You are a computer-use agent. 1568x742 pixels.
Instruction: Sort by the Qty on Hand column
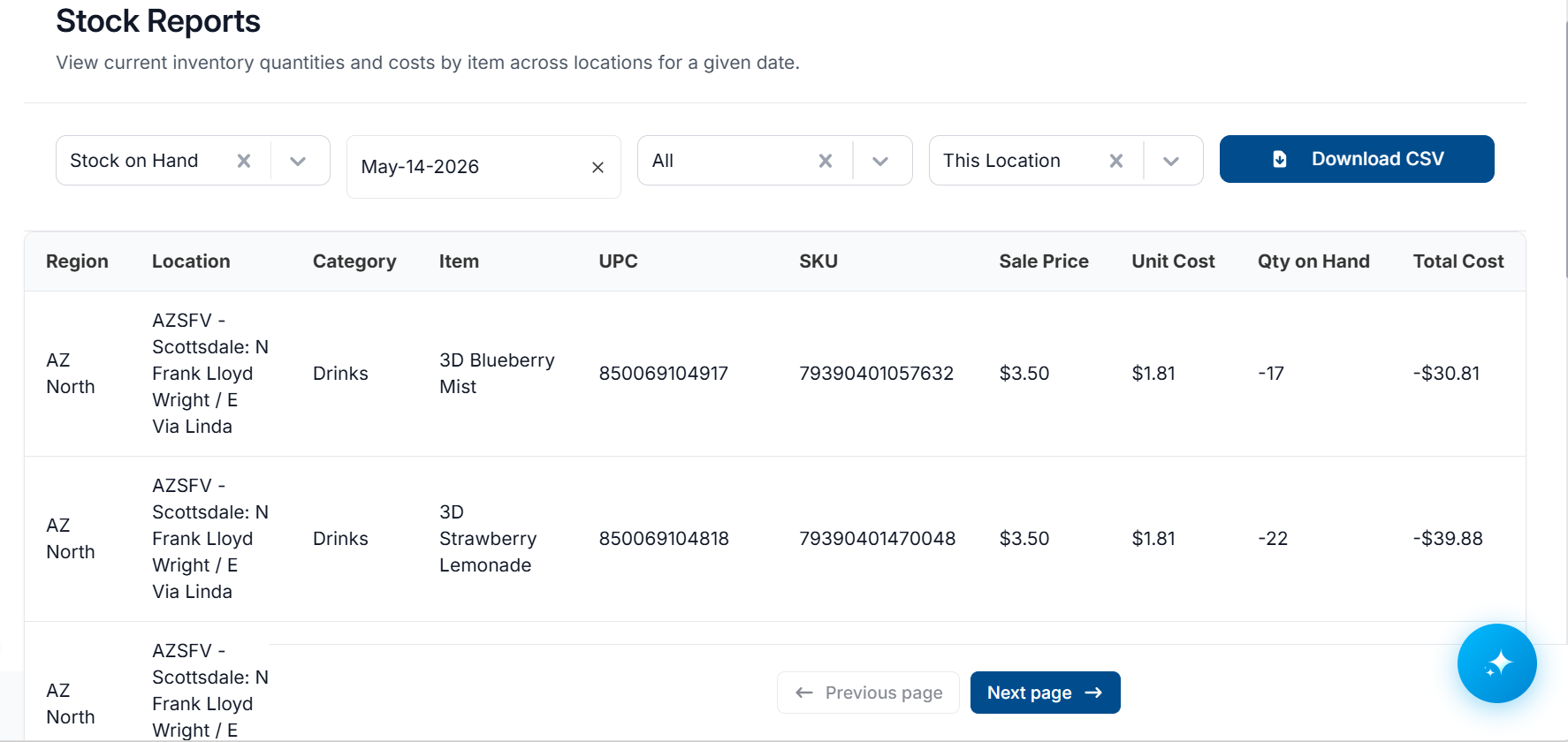point(1313,261)
